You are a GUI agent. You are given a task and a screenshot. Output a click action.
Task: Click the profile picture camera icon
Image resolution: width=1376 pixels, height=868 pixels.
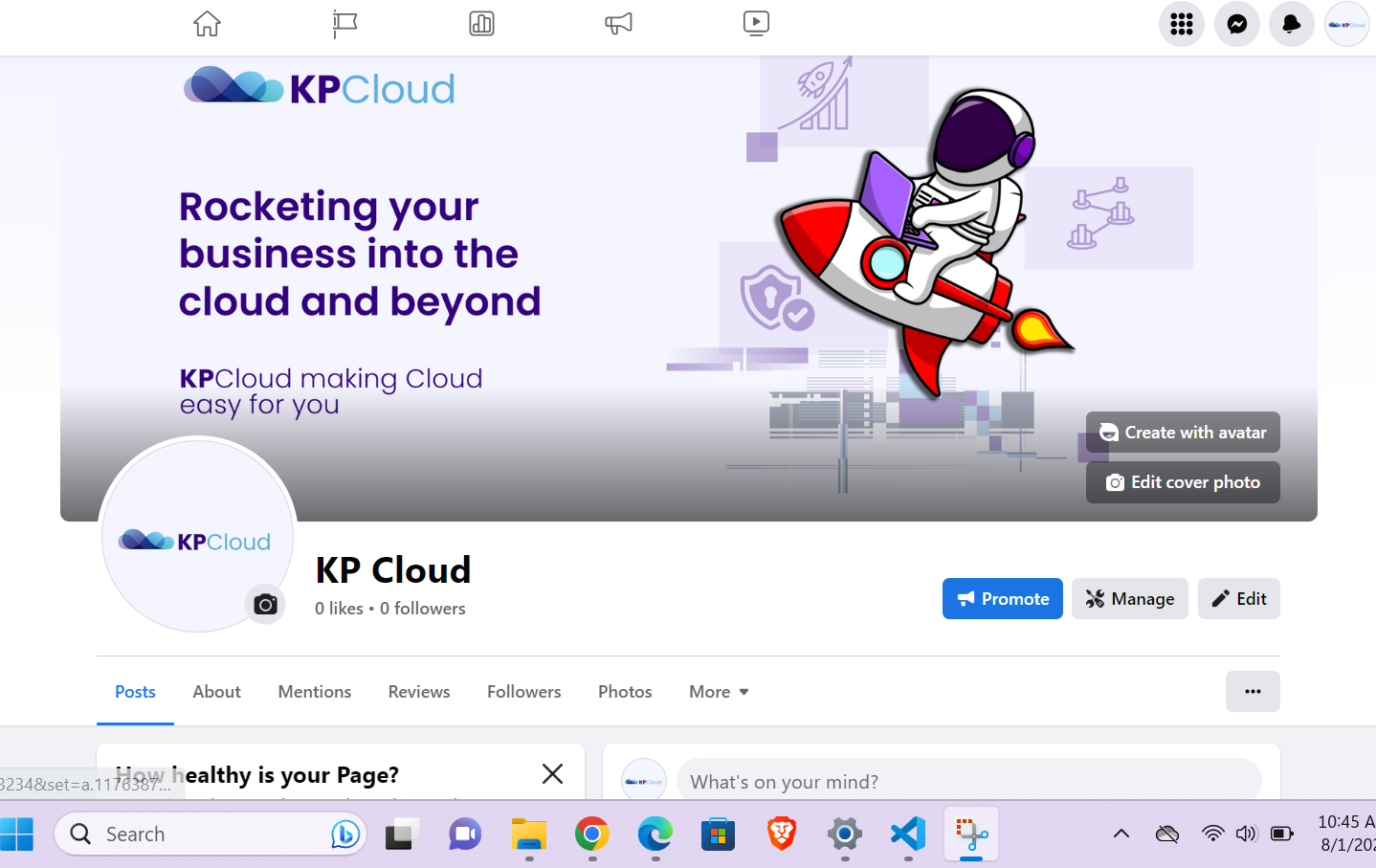(x=266, y=604)
